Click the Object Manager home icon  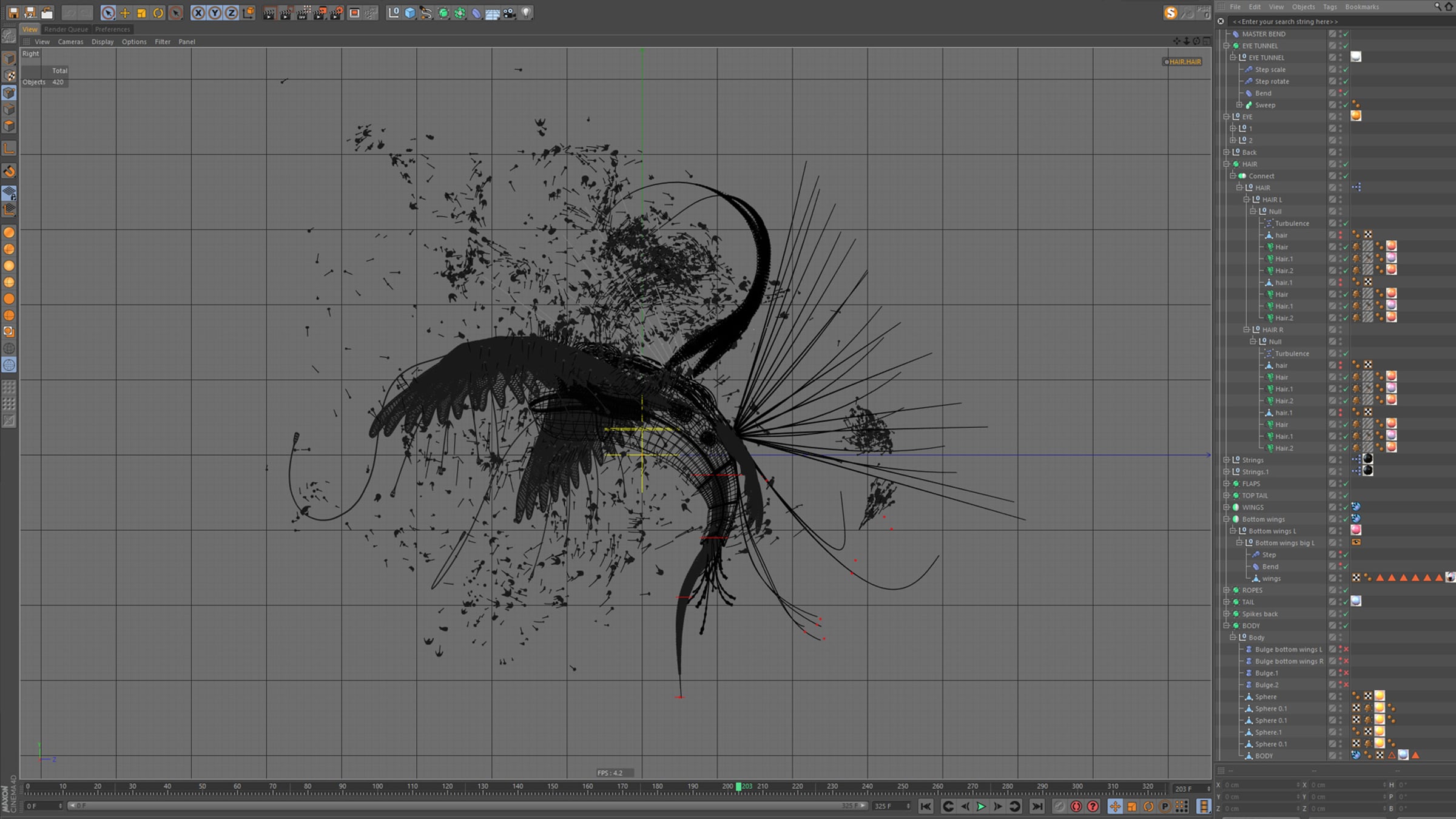1449,7
